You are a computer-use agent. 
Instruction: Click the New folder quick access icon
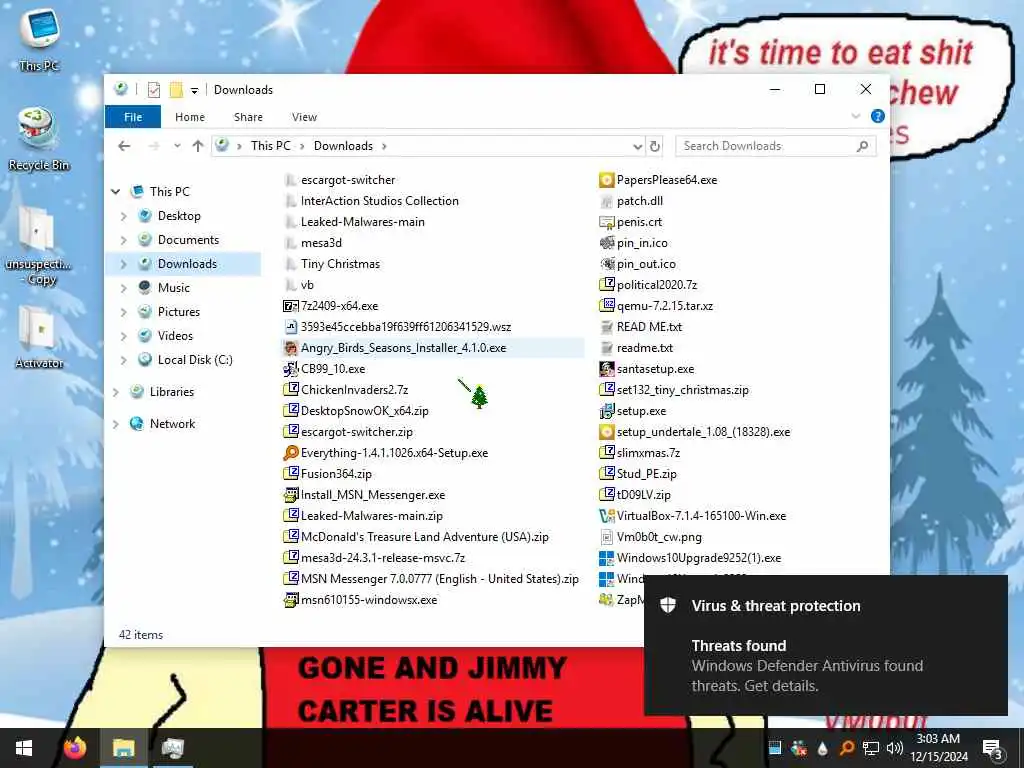(x=176, y=89)
